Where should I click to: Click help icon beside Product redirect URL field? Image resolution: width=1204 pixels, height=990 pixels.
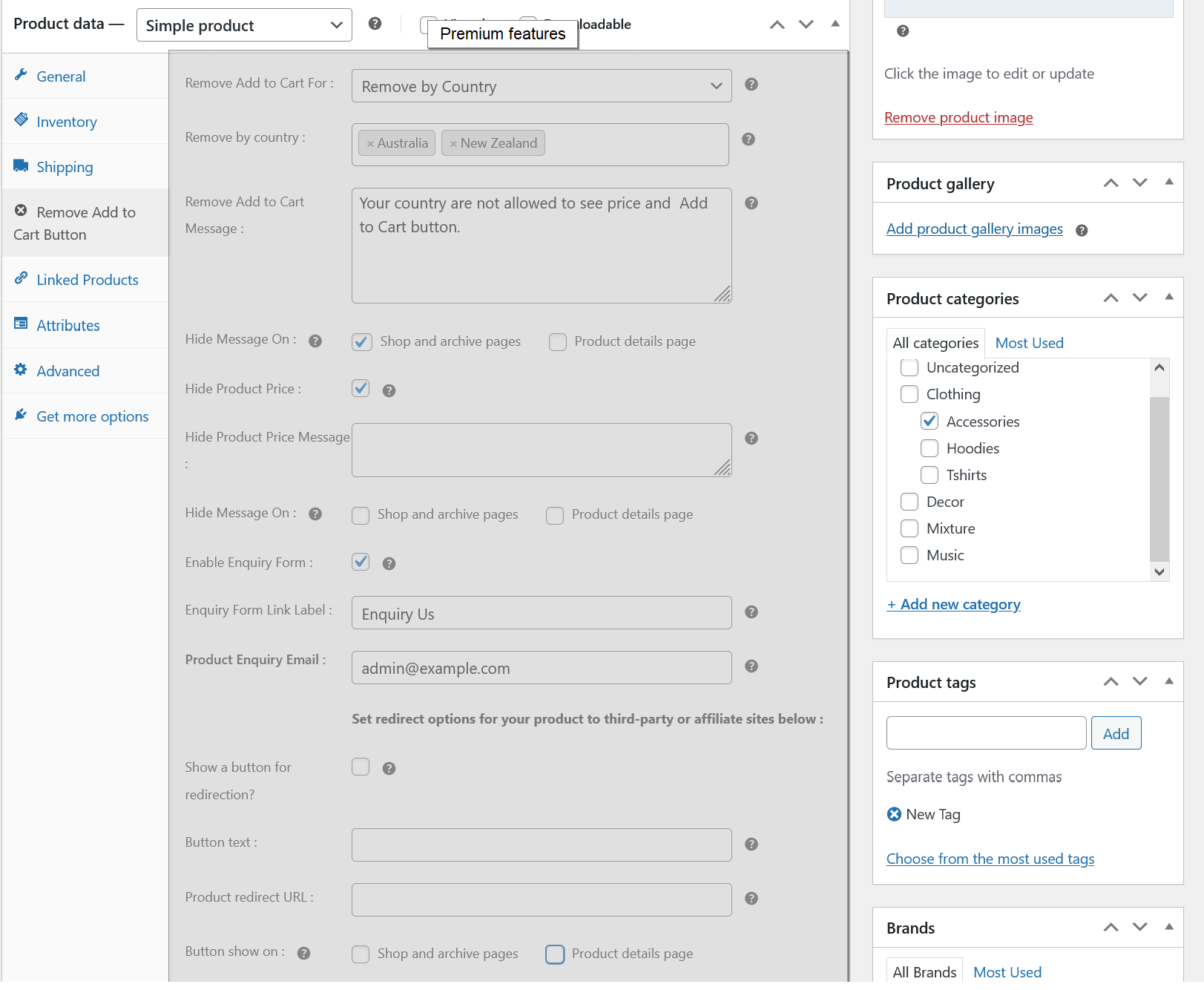(751, 899)
